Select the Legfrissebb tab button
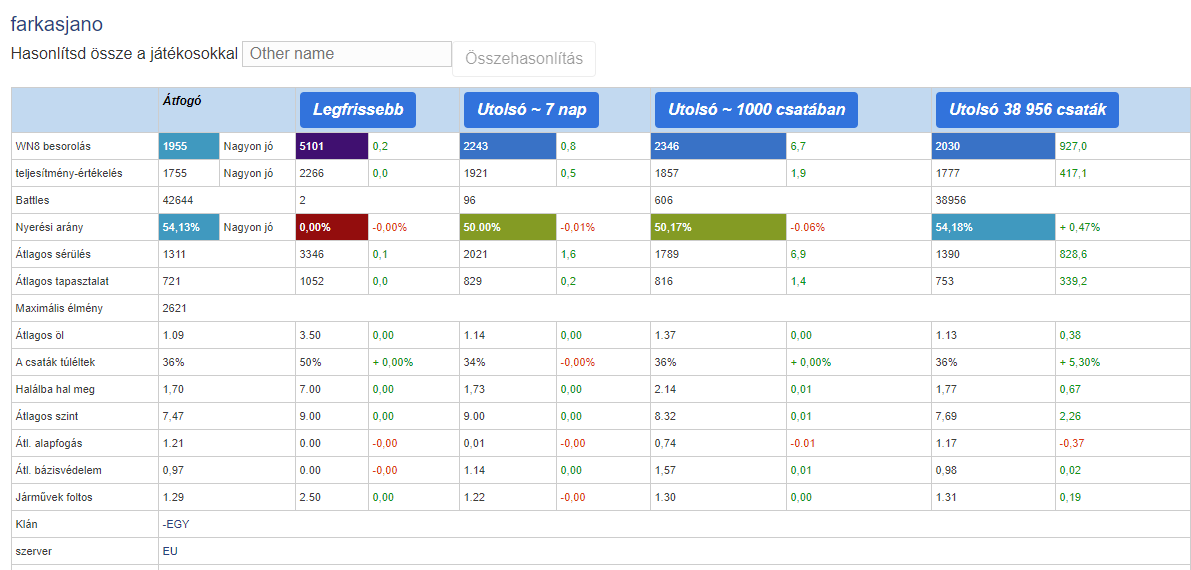Viewport: 1191px width, 570px height. pos(358,110)
